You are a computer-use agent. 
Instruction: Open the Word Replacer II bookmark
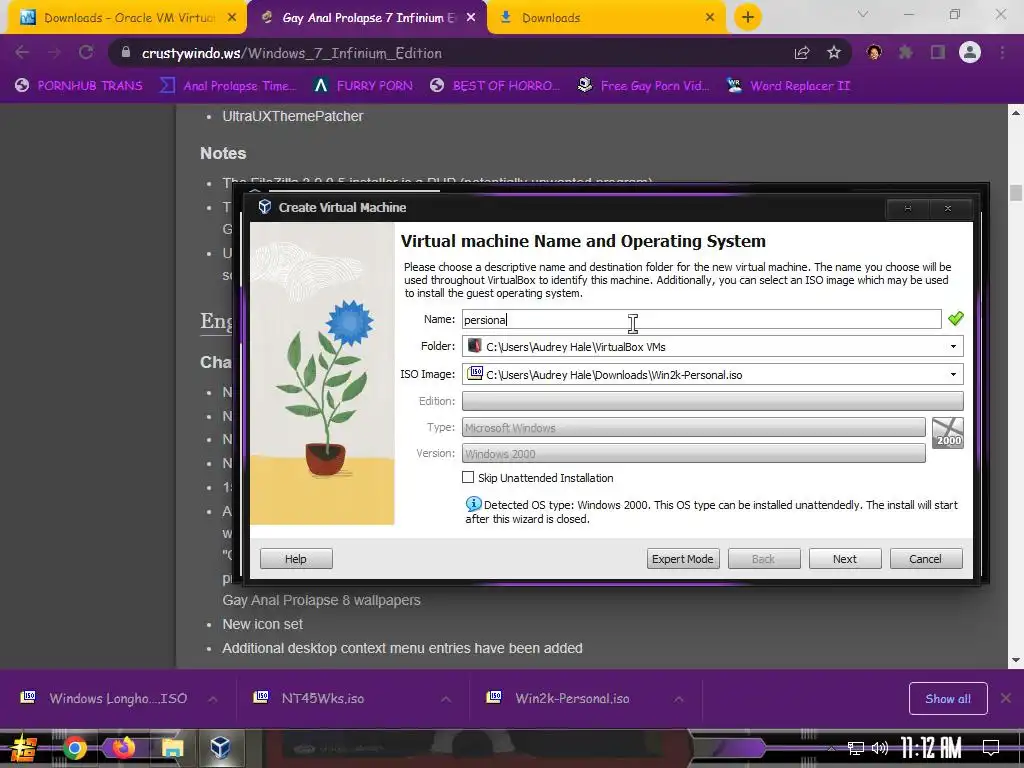click(x=789, y=86)
